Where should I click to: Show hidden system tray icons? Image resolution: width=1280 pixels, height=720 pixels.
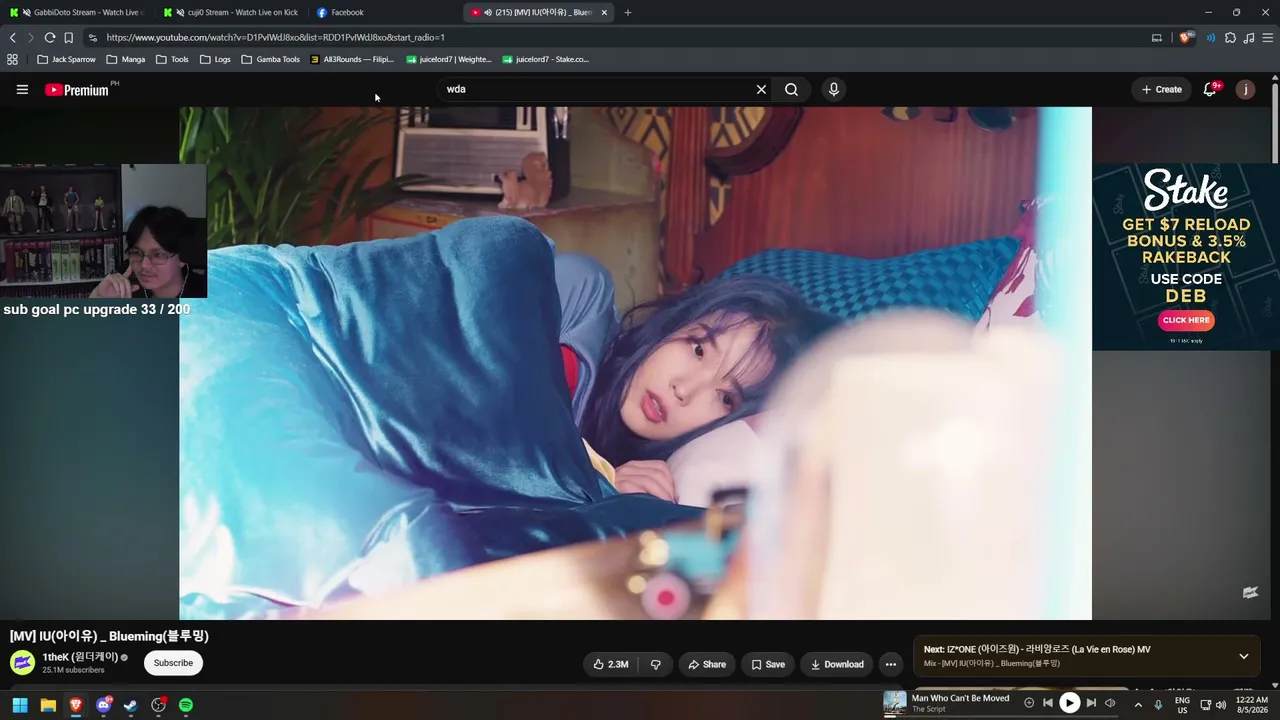(1138, 705)
